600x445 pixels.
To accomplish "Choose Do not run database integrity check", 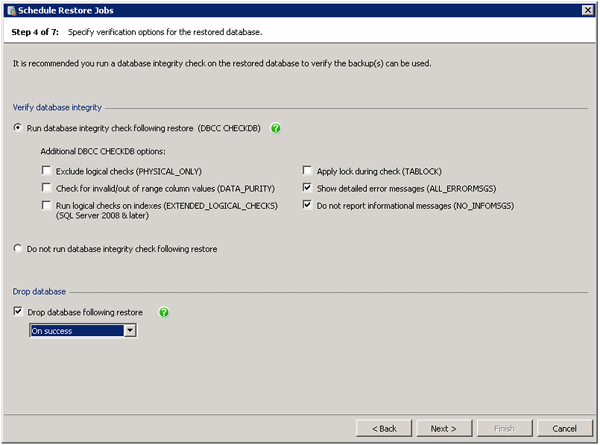I will pos(19,248).
